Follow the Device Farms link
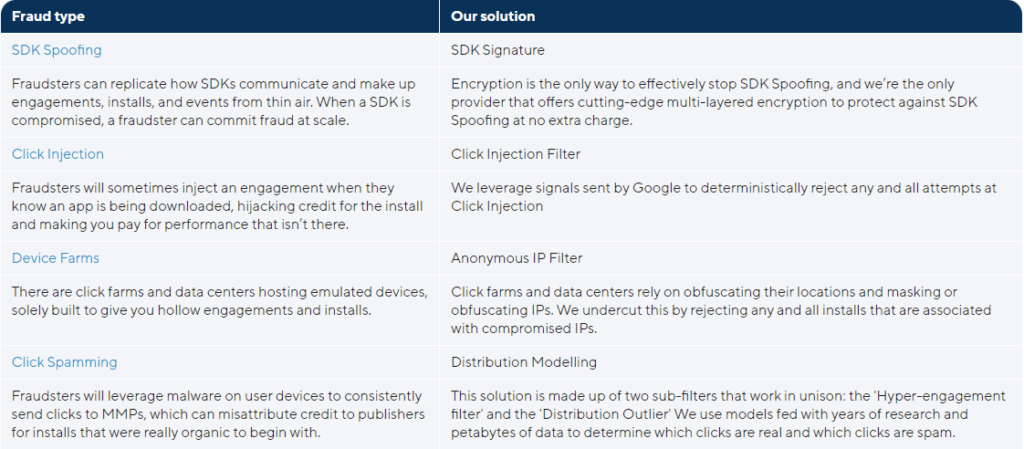Screen dimensions: 1024x449 click(56, 258)
